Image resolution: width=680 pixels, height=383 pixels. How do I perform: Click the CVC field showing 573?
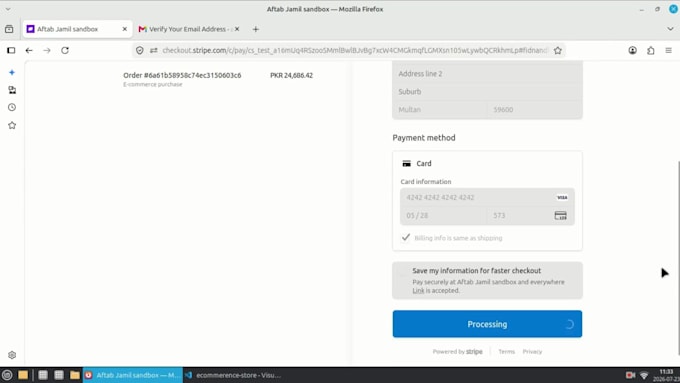531,216
